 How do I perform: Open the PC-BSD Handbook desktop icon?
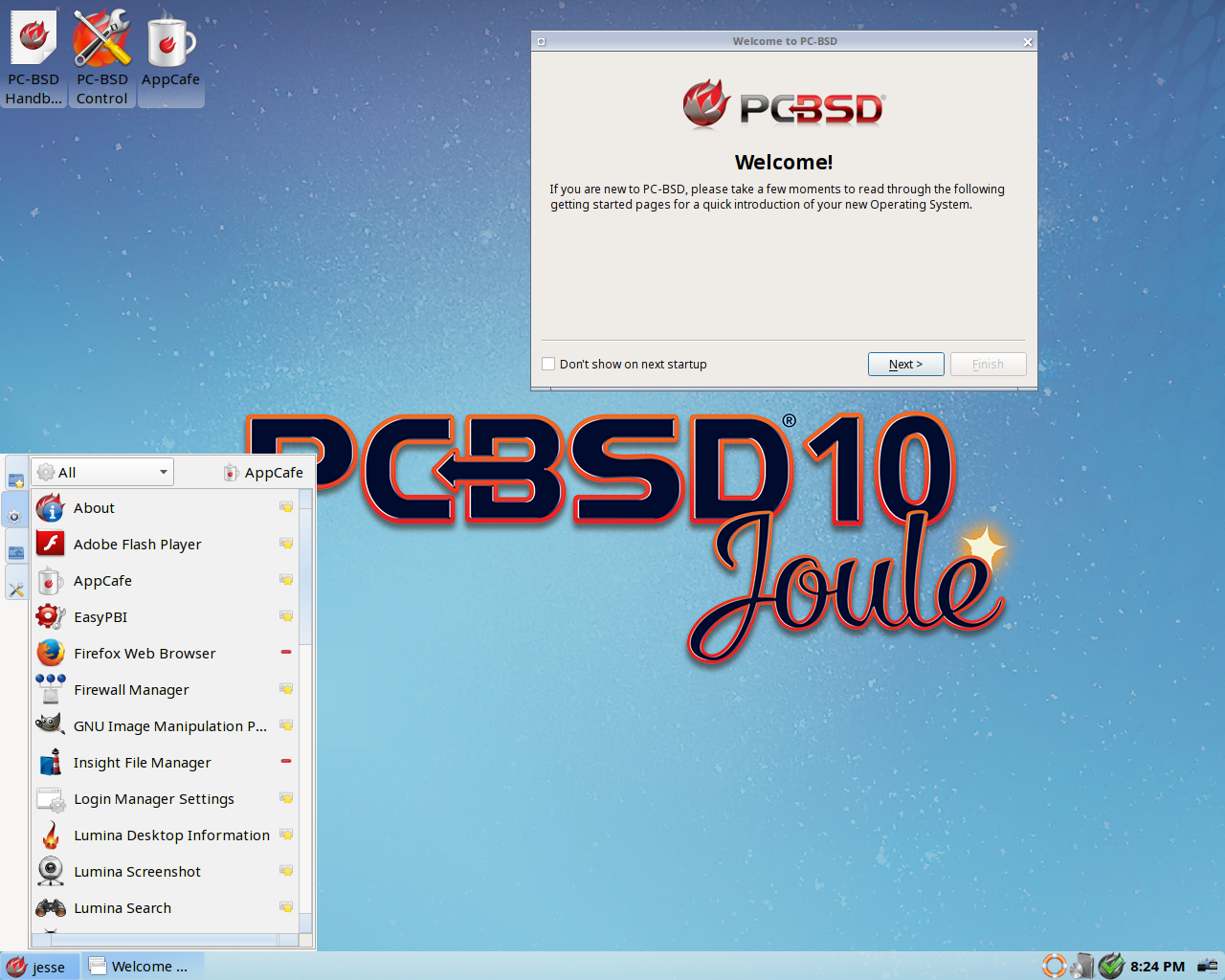point(33,38)
